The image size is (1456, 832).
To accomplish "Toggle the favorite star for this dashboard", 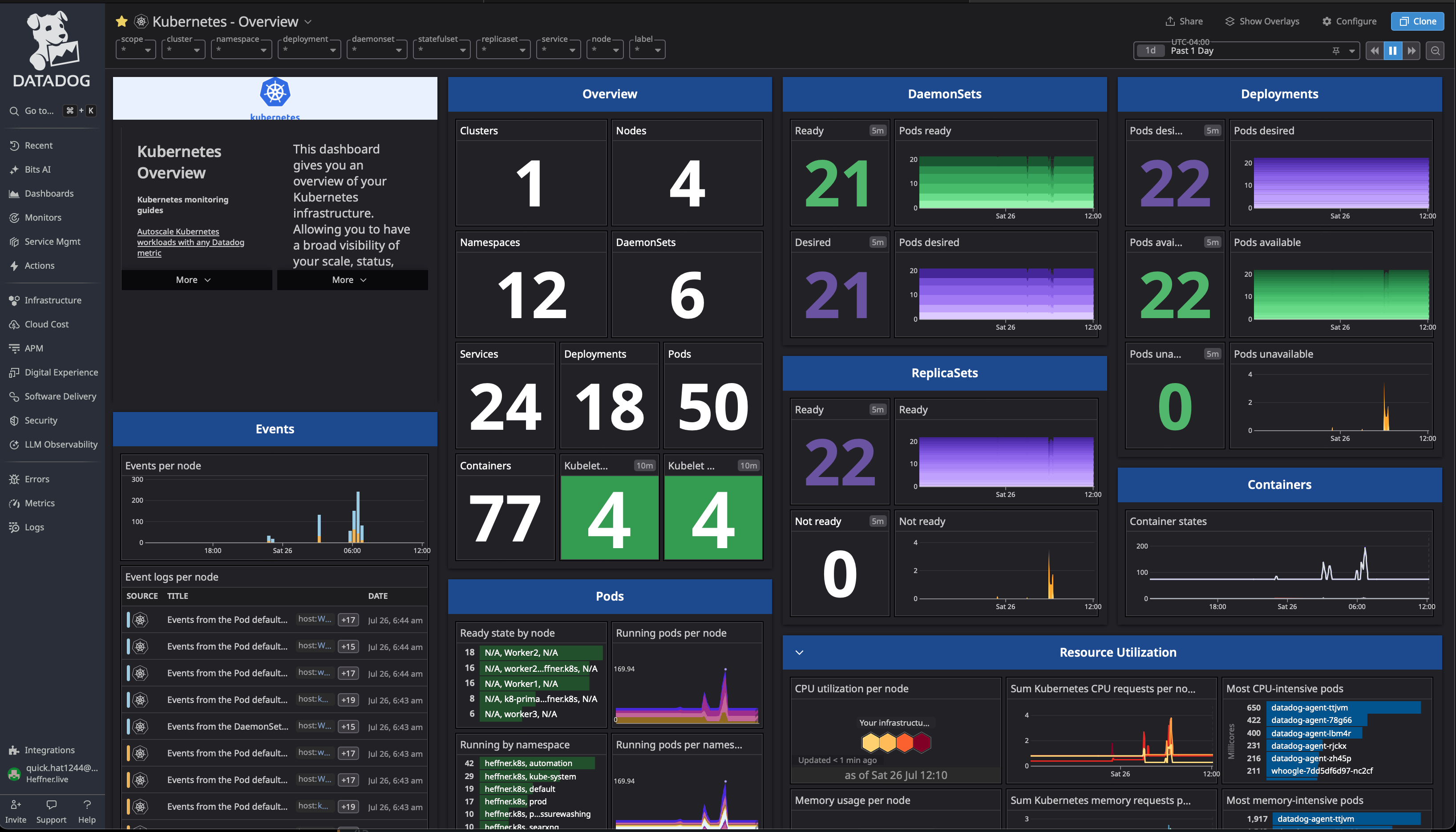I will click(122, 22).
